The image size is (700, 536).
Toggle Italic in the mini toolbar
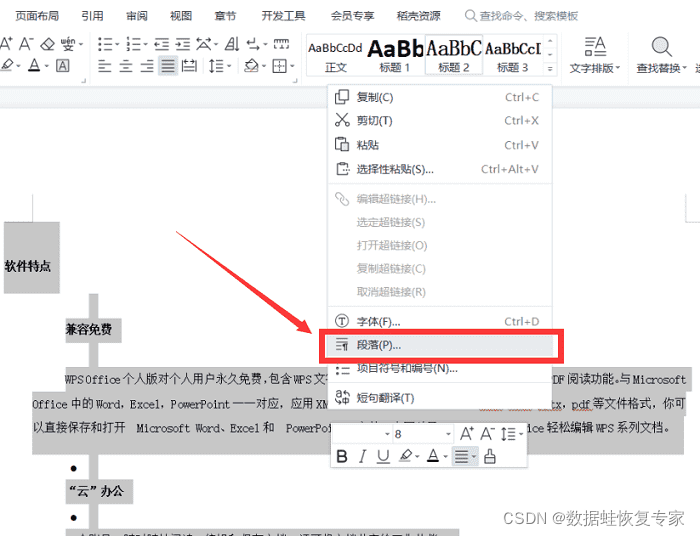pos(362,457)
